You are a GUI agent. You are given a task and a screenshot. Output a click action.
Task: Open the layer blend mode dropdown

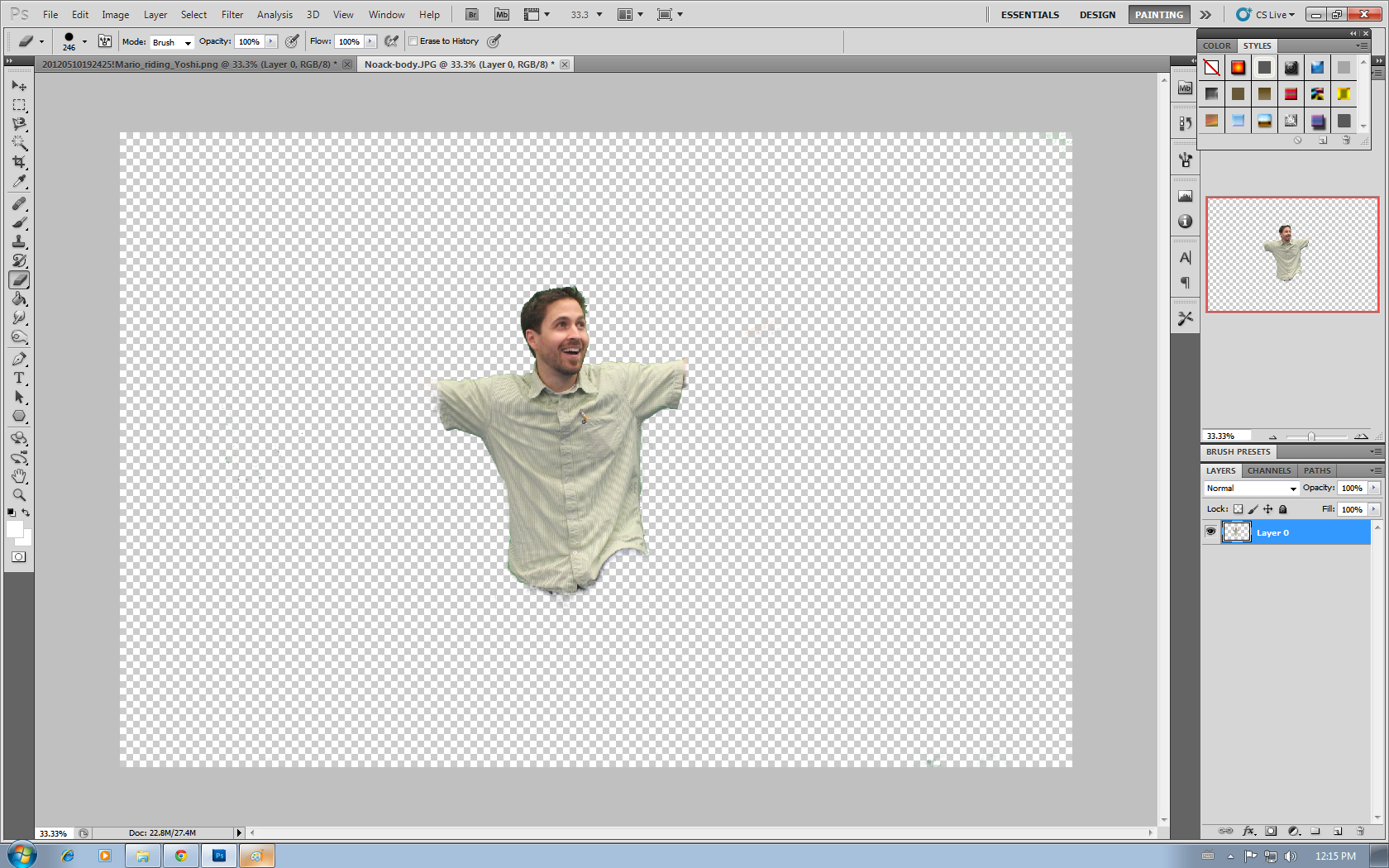point(1252,489)
